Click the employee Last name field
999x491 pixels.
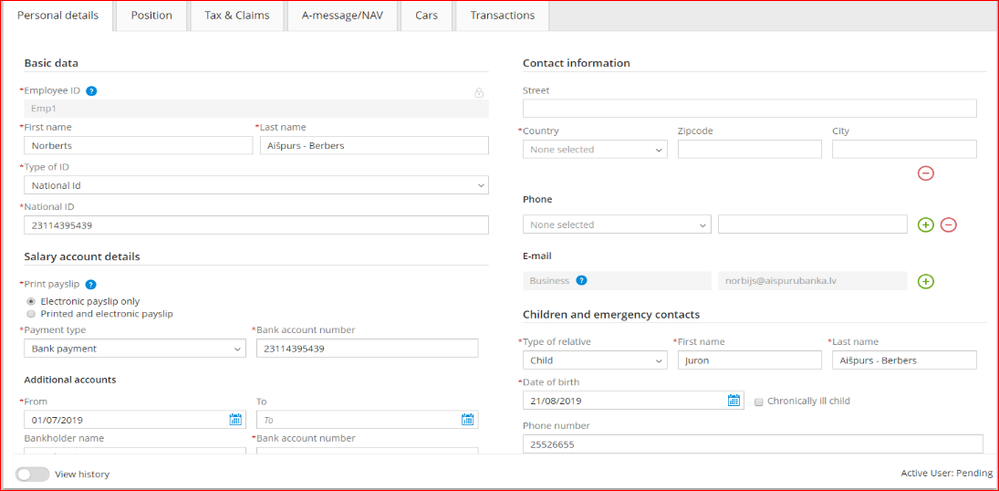click(375, 145)
